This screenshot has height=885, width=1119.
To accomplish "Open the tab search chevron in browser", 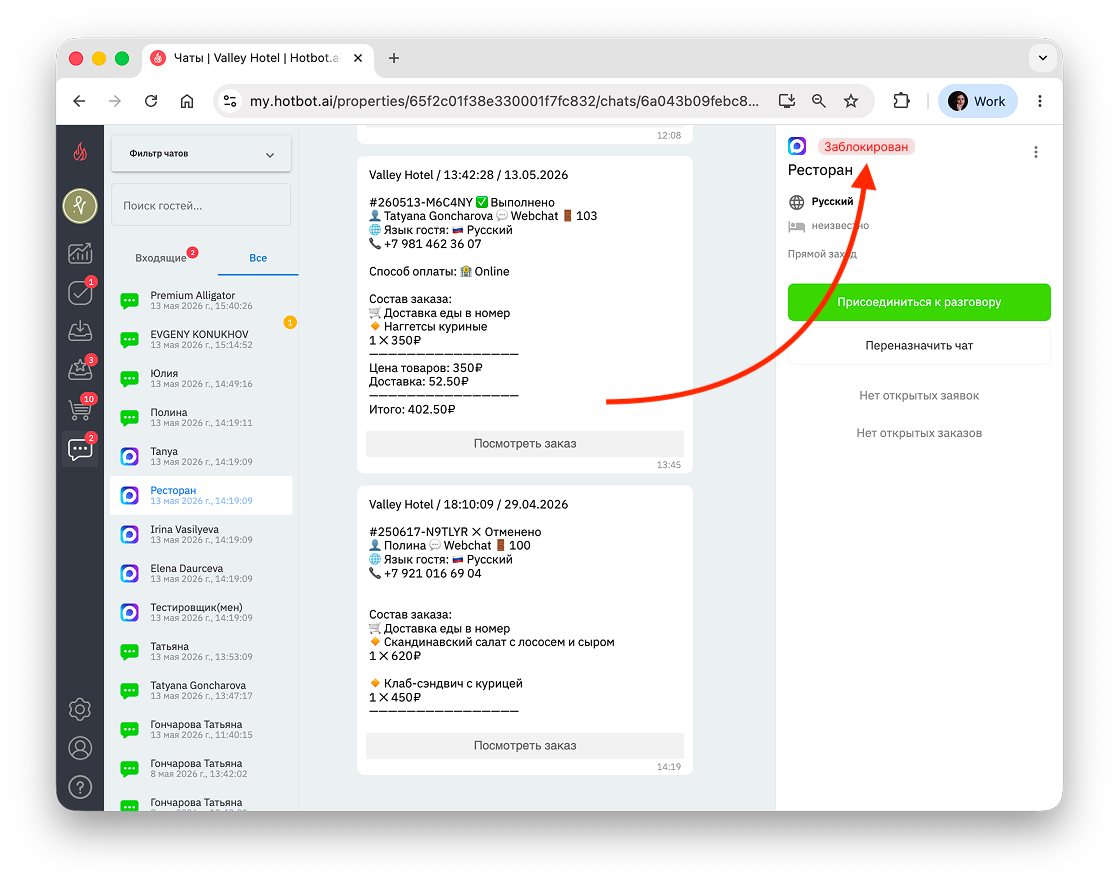I will pyautogui.click(x=1043, y=58).
